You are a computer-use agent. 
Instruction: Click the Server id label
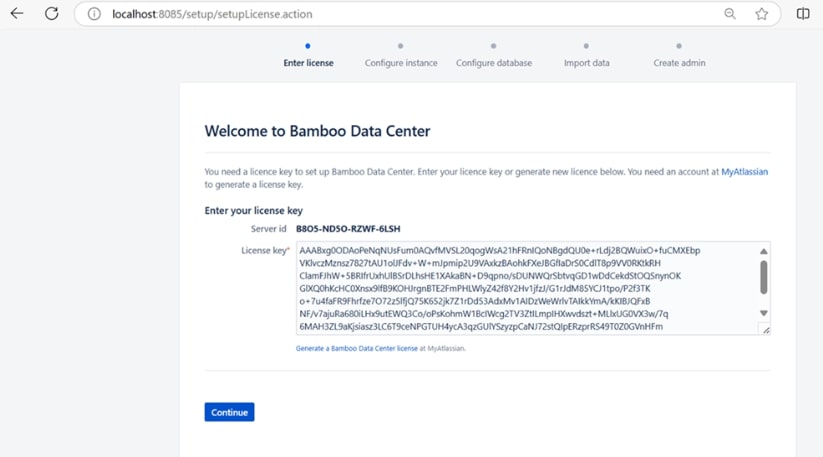tap(268, 229)
